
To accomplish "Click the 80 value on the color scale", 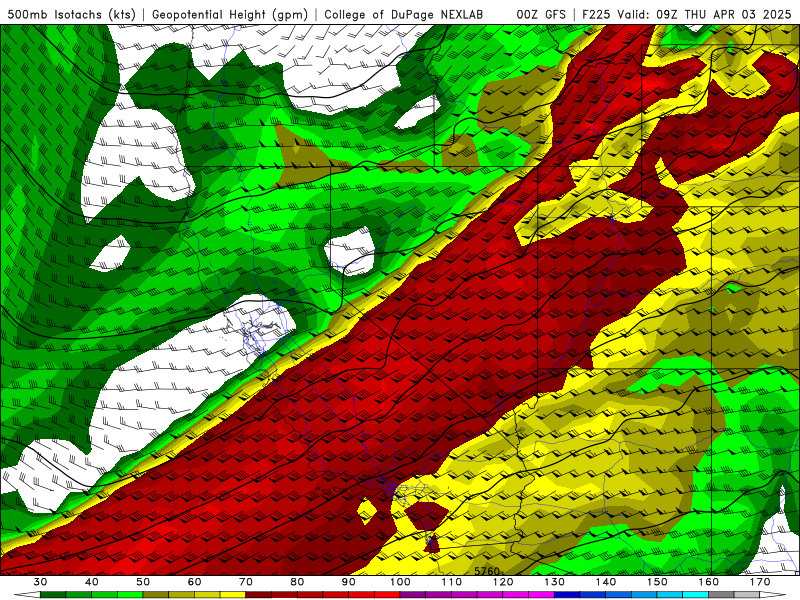I will [x=297, y=582].
